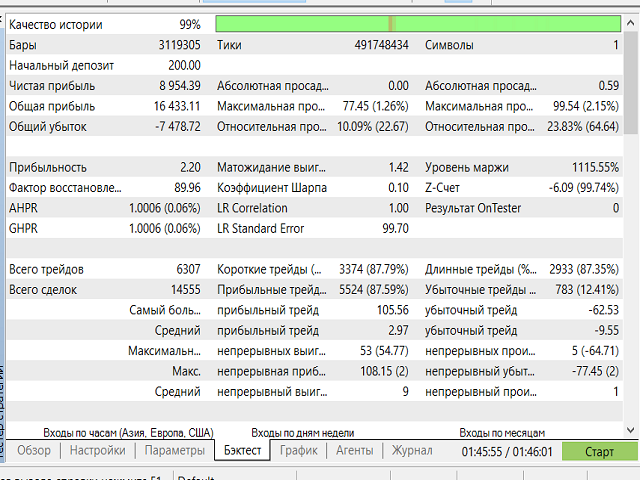
Task: Switch to the Настройки tab
Action: 98,450
